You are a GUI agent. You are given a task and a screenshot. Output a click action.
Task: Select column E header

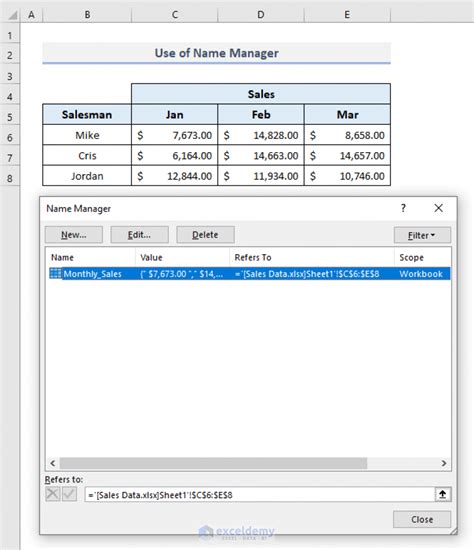click(347, 15)
